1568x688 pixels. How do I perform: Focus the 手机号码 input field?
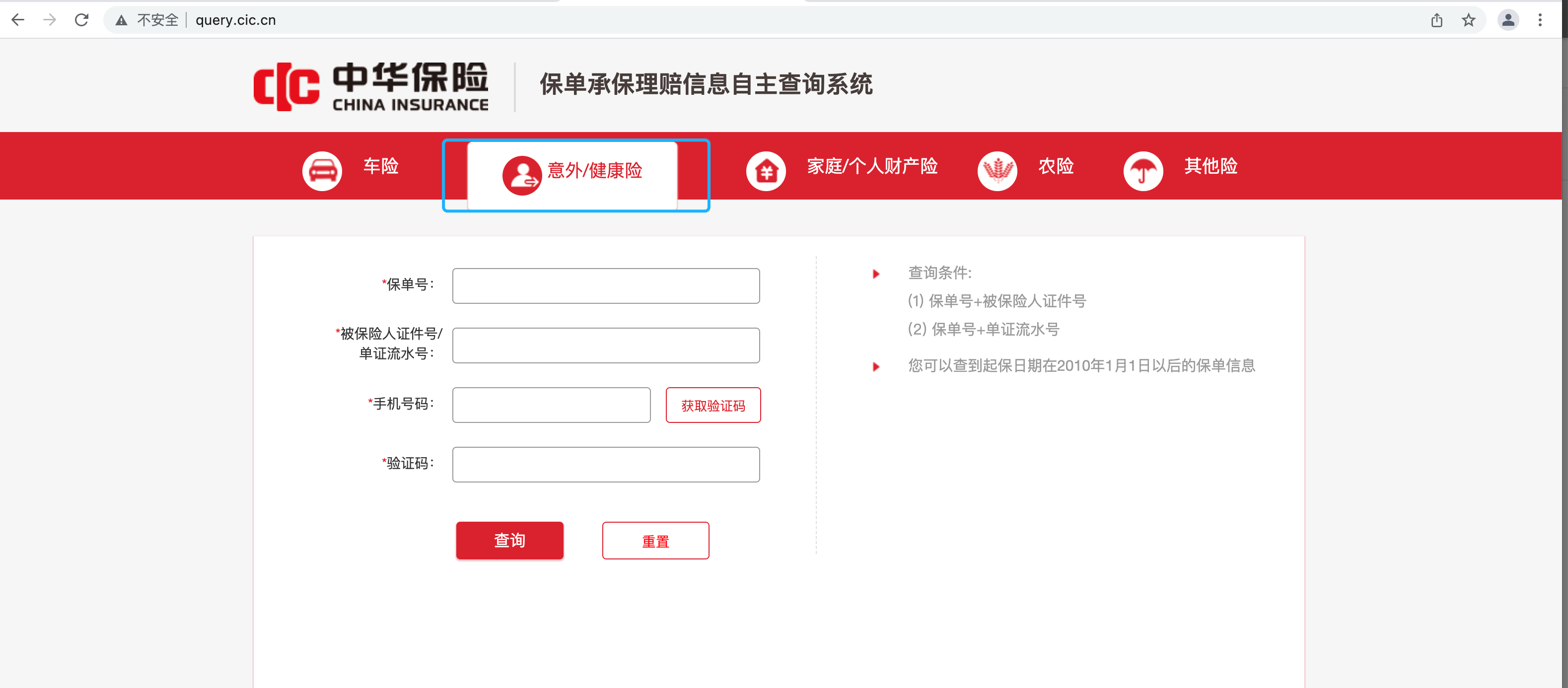[551, 405]
